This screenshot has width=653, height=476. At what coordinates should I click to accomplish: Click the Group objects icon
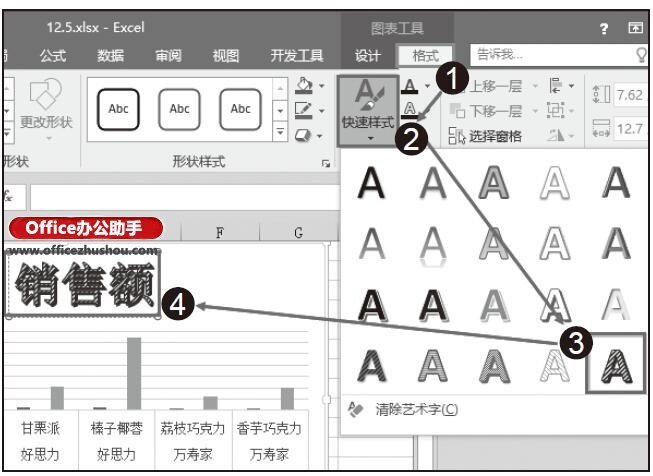tap(556, 110)
